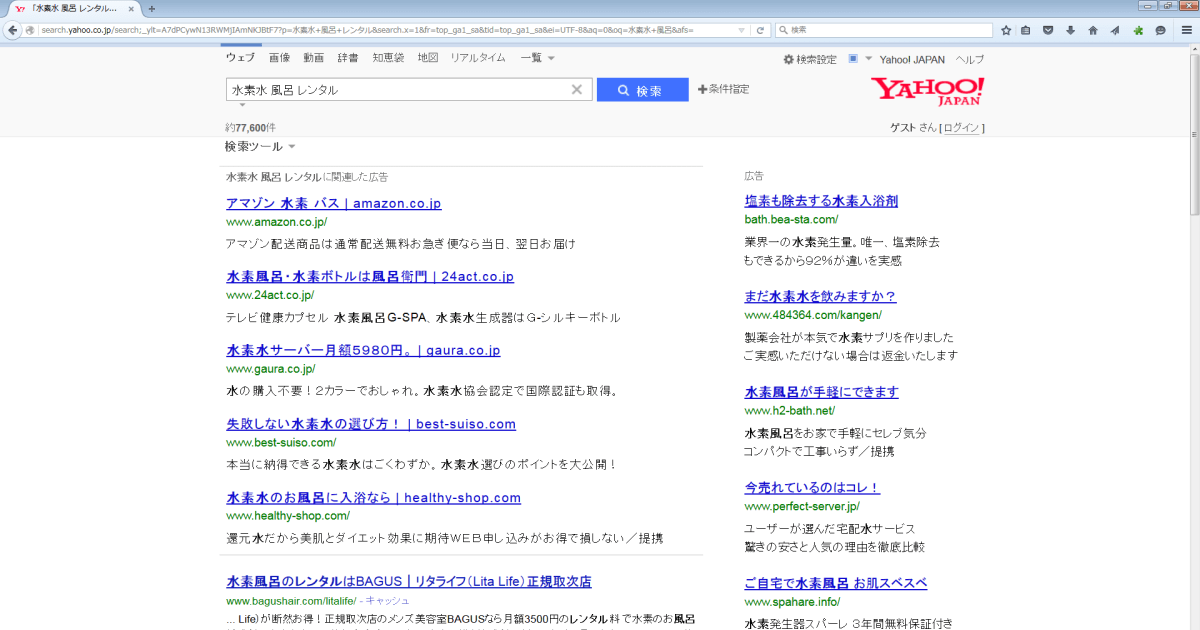Screen dimensions: 1200x630
Task: Open the URL history dropdown arrow in the address bar
Action: pyautogui.click(x=741, y=30)
